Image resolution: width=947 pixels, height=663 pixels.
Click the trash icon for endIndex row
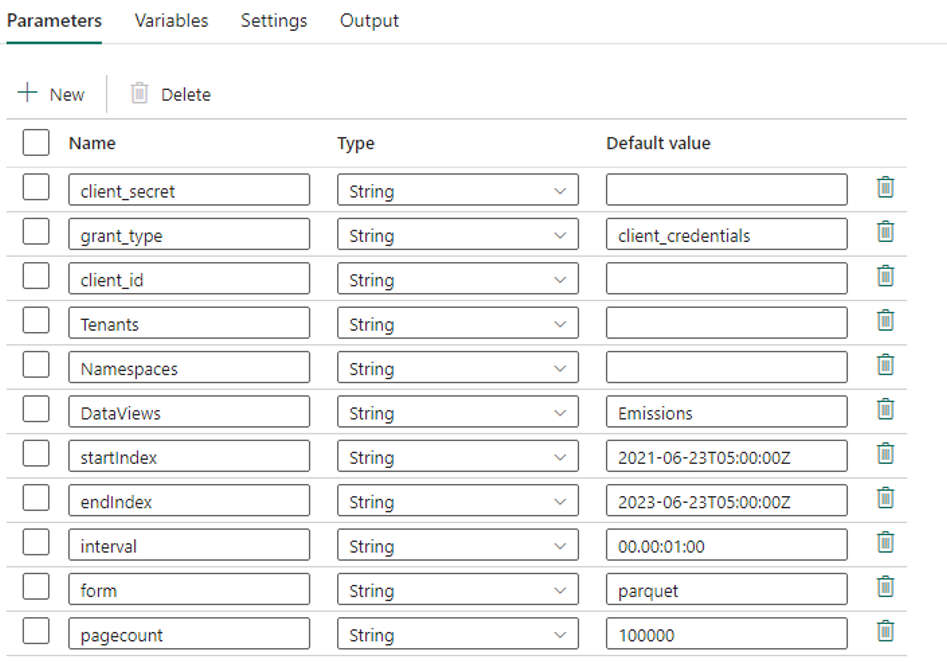(x=885, y=498)
